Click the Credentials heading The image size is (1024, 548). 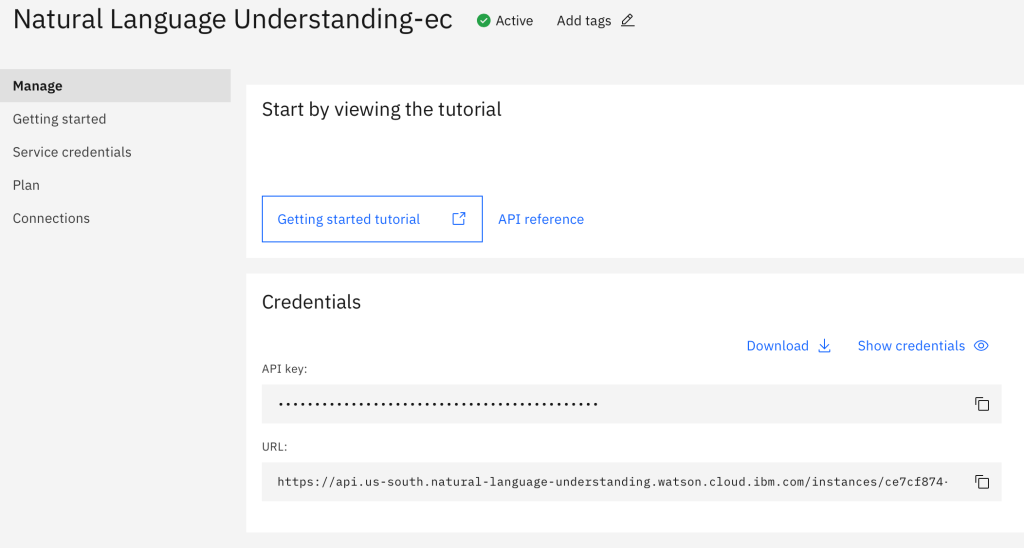(311, 302)
